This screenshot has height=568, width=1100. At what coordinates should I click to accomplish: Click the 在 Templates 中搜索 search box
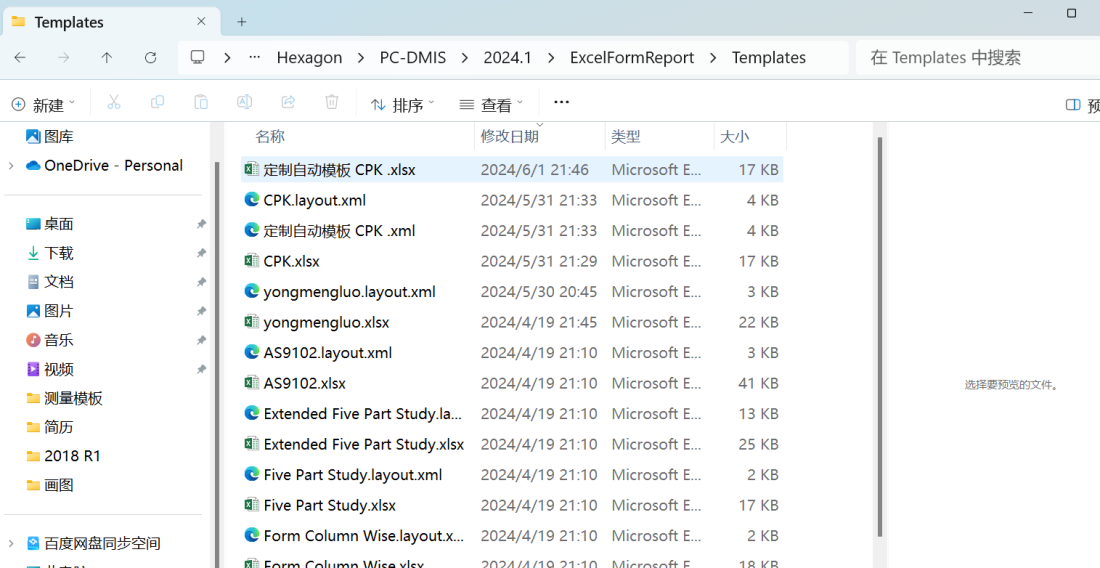click(x=978, y=58)
